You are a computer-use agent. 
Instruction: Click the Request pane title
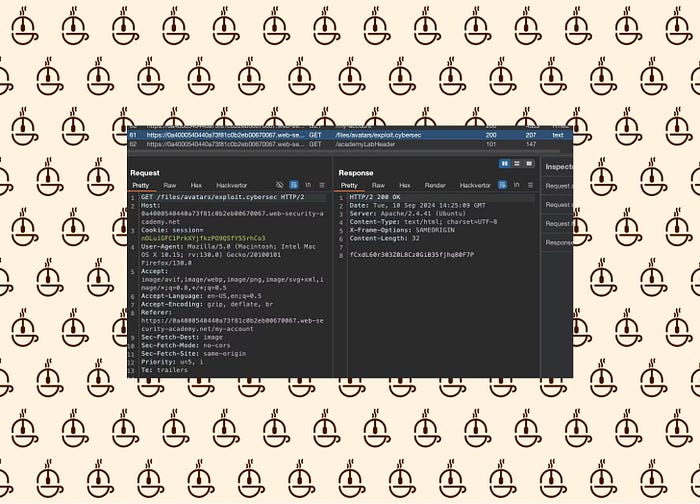(145, 173)
